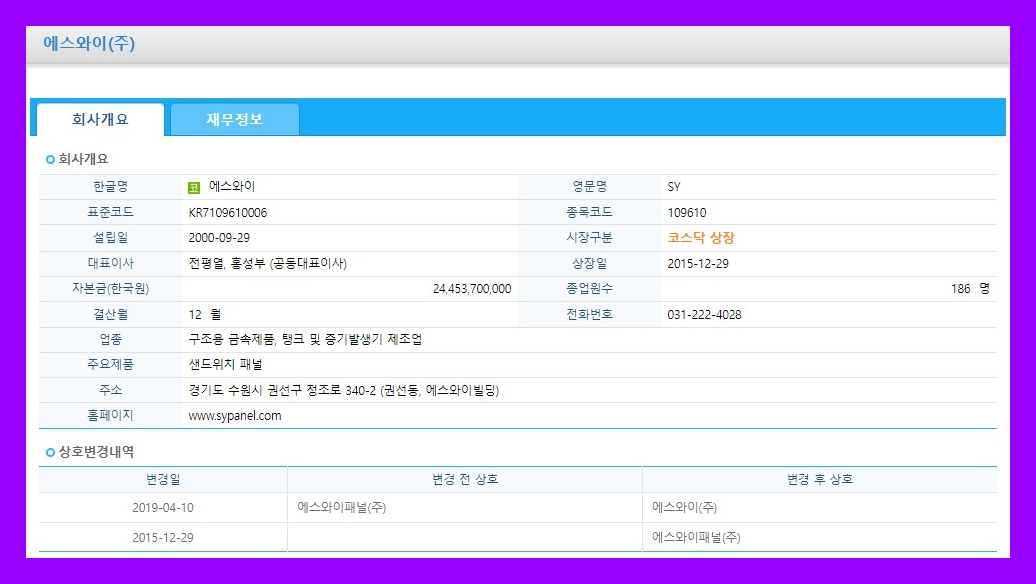The width and height of the screenshot is (1036, 584).
Task: Click the CEO names 전평열, 홍성부
Action: (227, 264)
